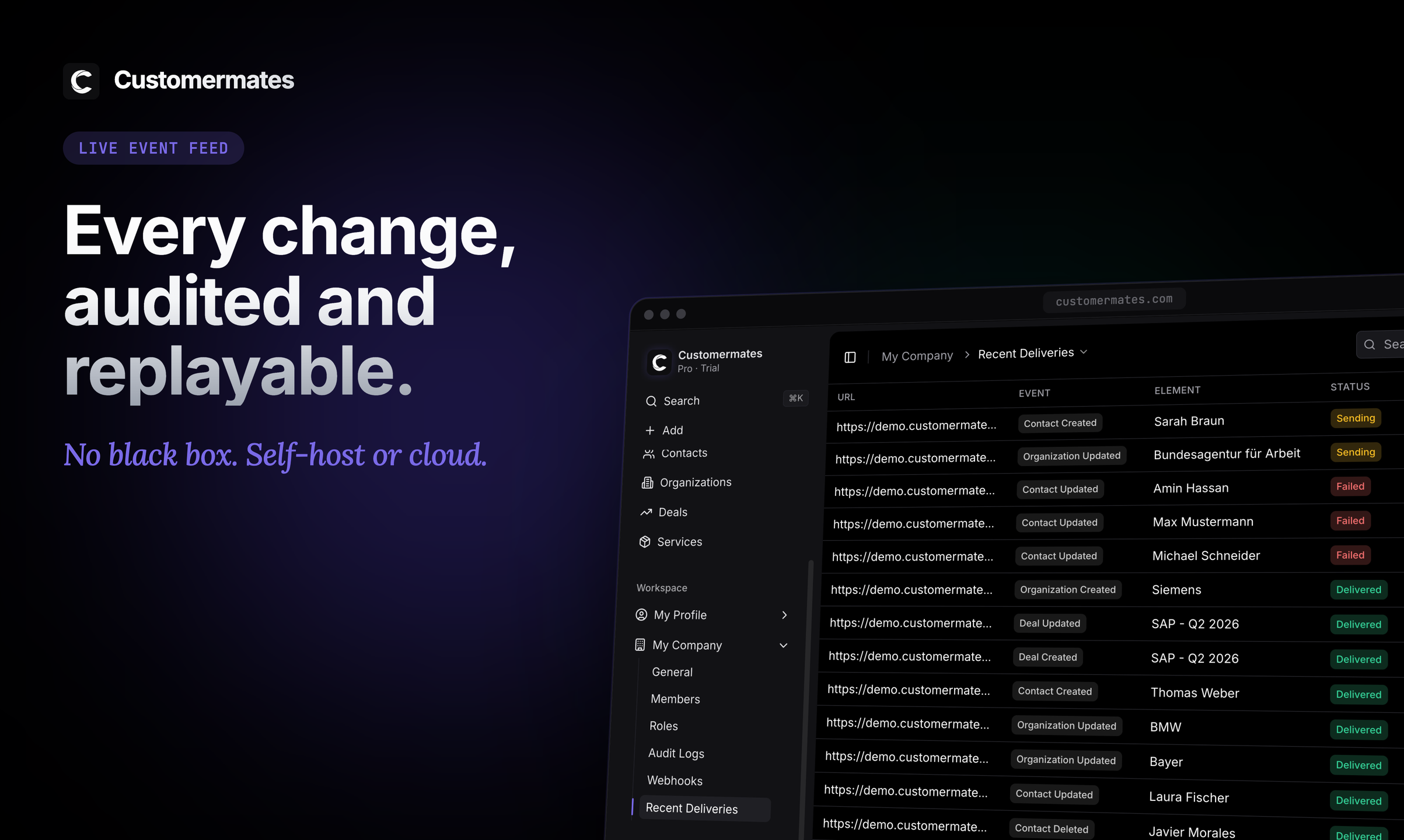Click Sarah Braun in element column
Screen dimensions: 1404x840
pos(1189,421)
